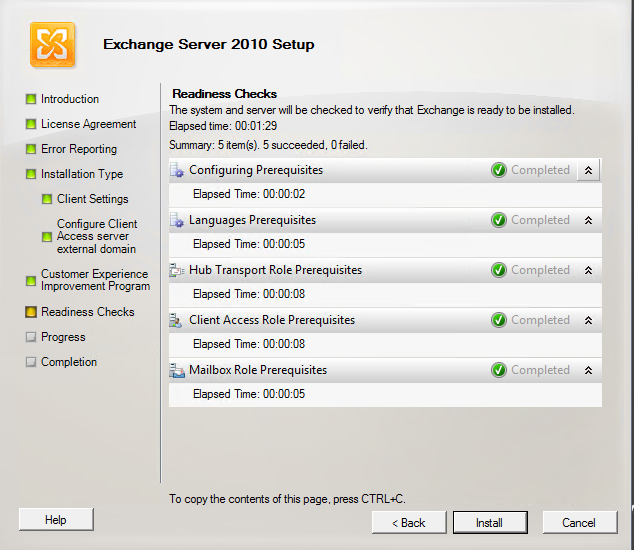Click the overall Elapsed time 00:01:29 text
Image resolution: width=634 pixels, height=550 pixels.
[x=223, y=126]
